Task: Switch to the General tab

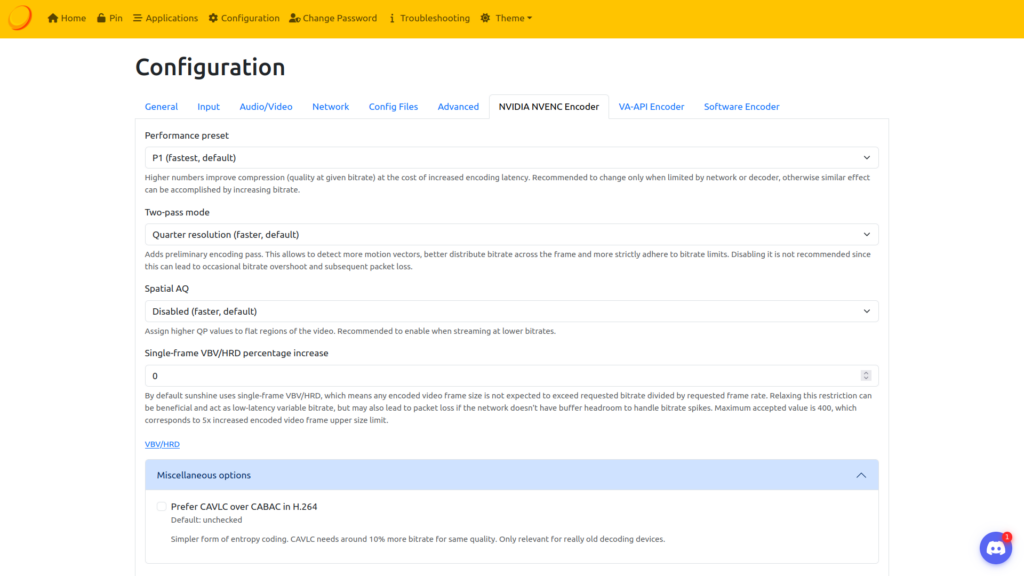Action: pos(161,106)
